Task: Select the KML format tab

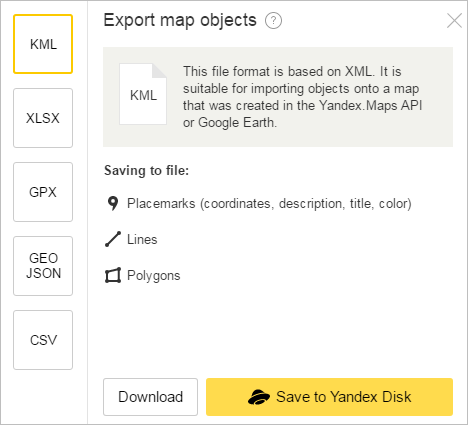Action: tap(43, 44)
